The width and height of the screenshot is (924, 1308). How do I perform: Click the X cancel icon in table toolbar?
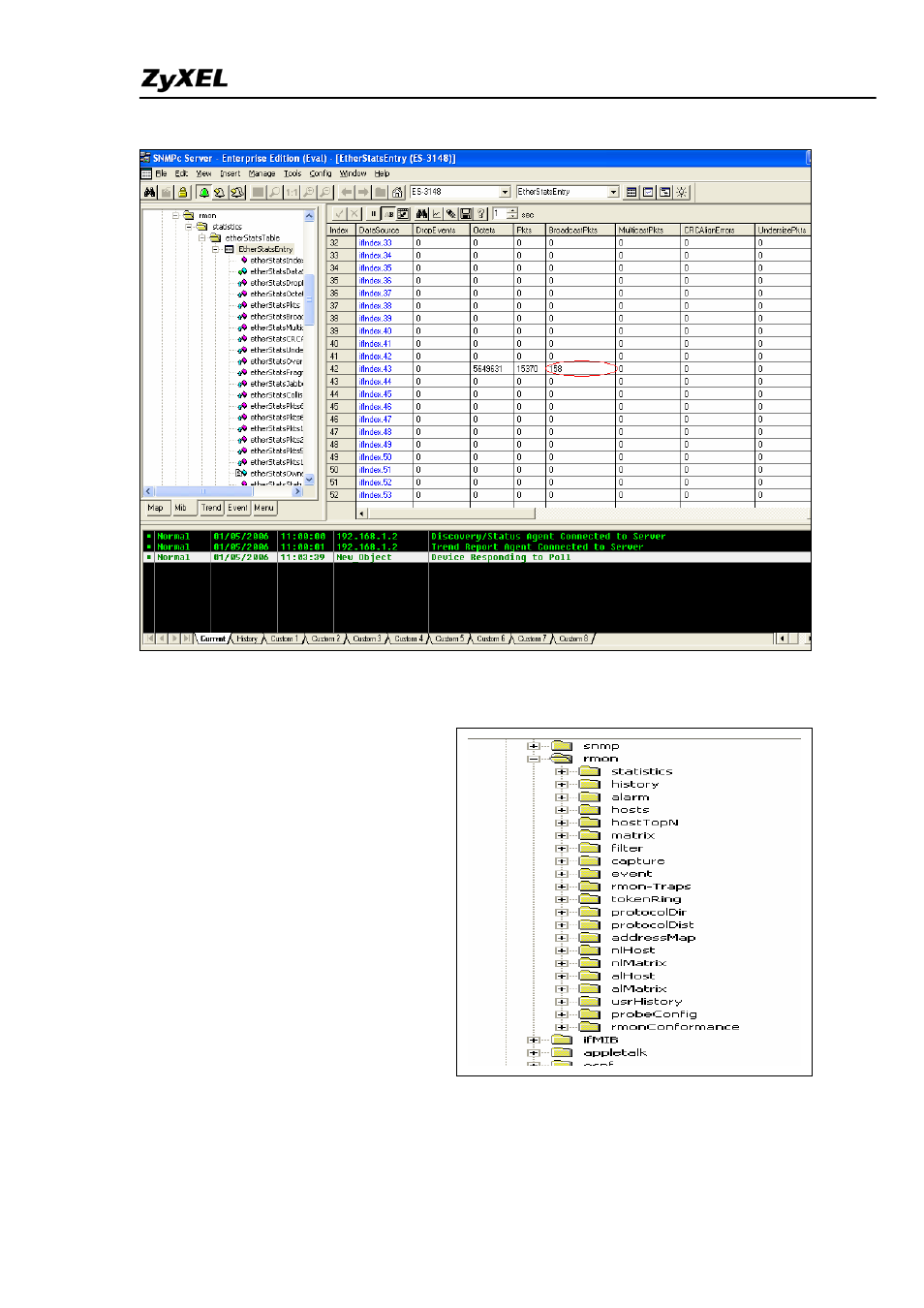point(354,214)
